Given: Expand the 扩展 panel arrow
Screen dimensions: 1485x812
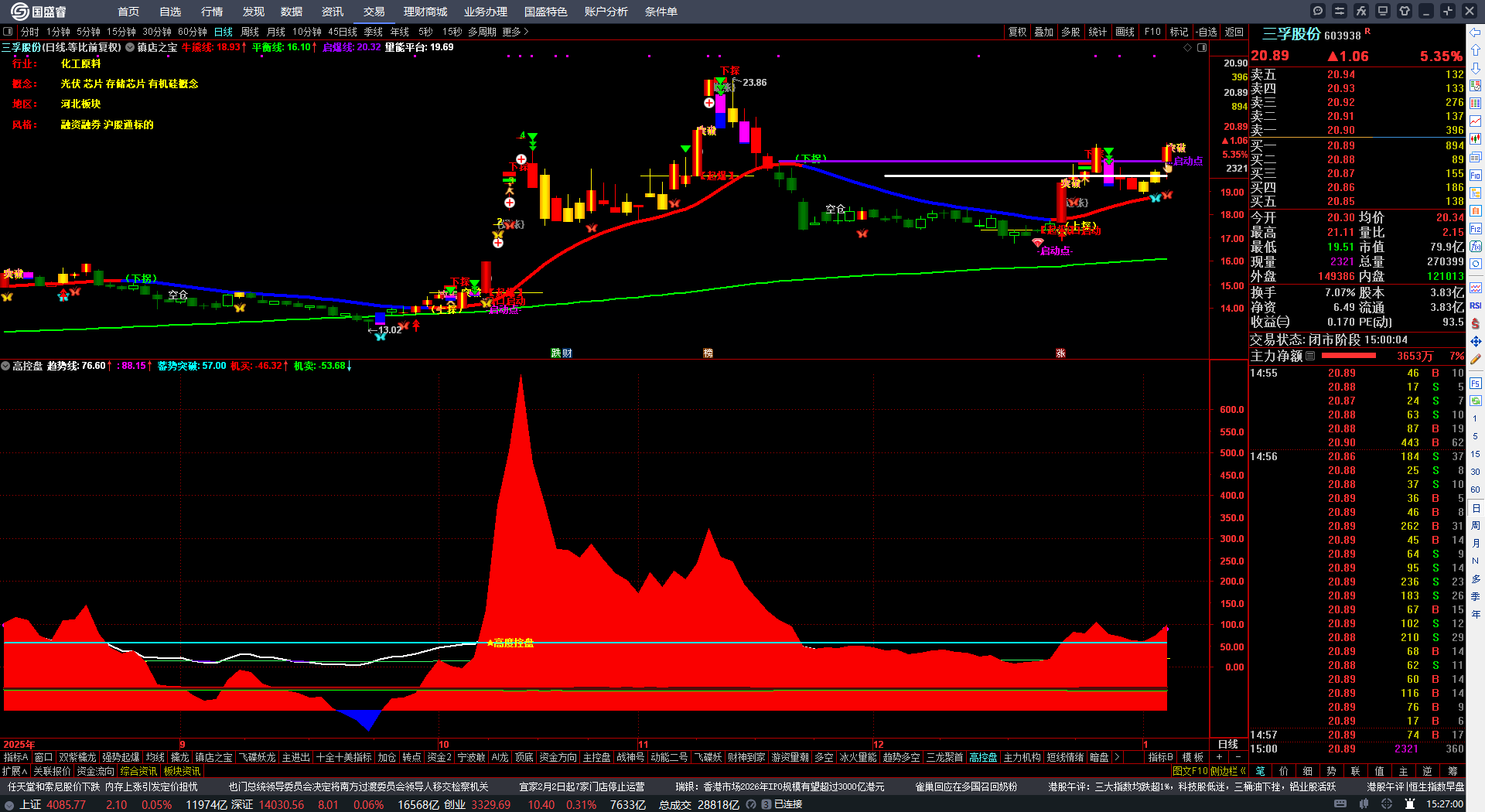Looking at the screenshot, I should coord(15,771).
